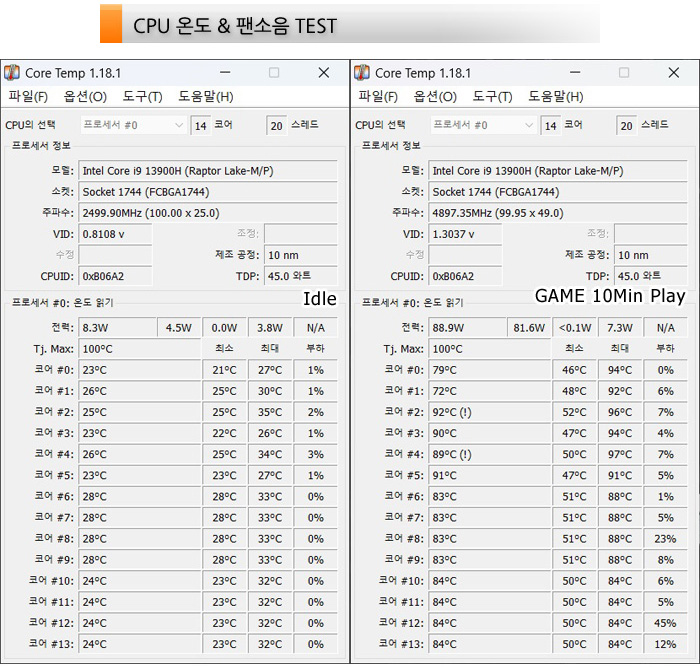Click 7.3W power value
700x667 pixels.
coord(620,328)
